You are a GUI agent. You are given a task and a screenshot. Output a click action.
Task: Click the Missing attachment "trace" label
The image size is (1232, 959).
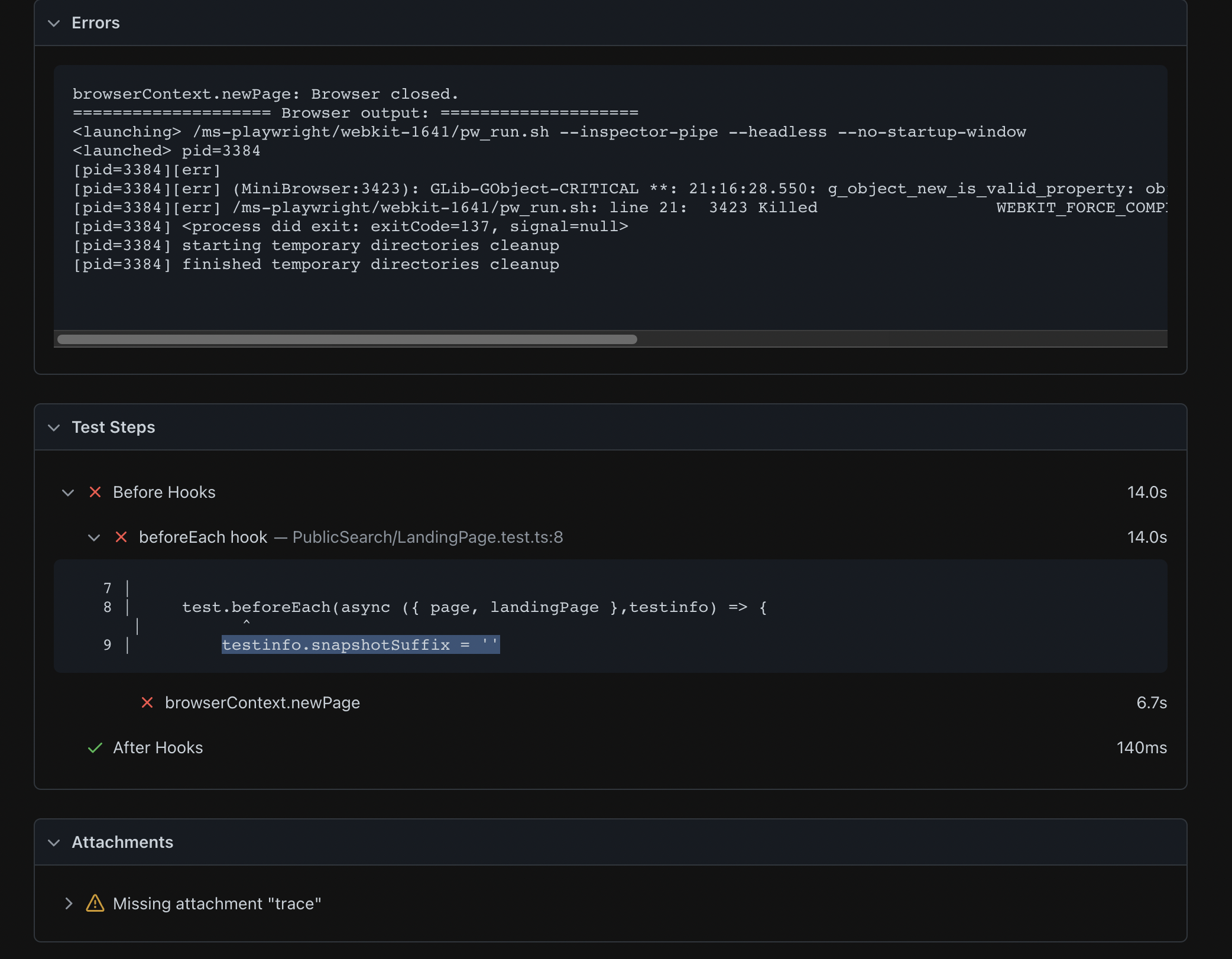tap(217, 903)
